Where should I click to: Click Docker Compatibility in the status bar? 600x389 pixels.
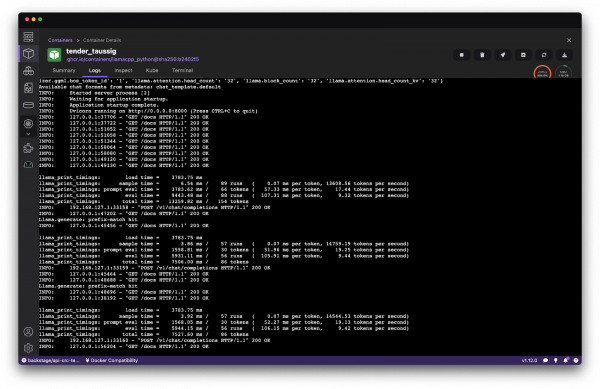[111, 360]
